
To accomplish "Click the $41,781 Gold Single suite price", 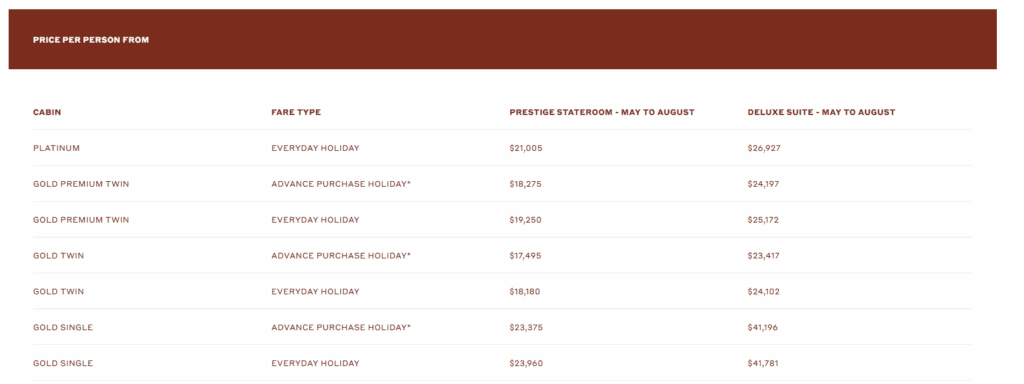I will (763, 364).
